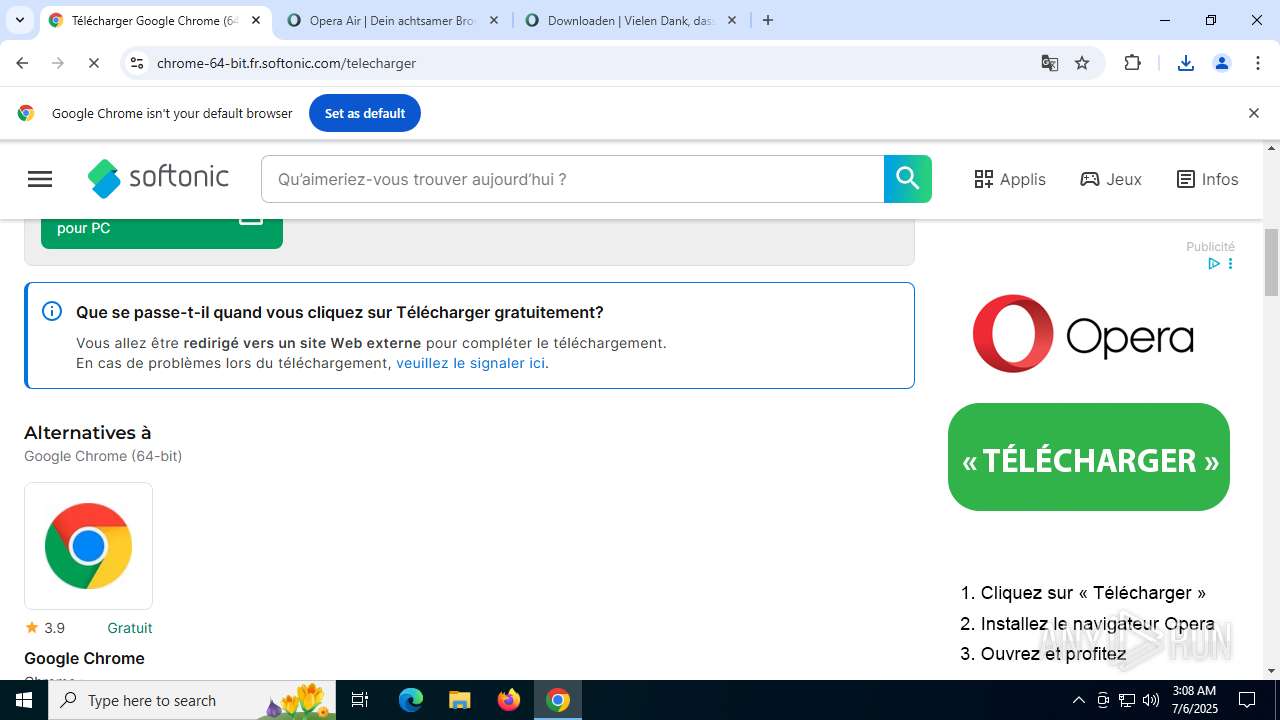This screenshot has height=720, width=1280.
Task: Go back to the previous page
Action: point(22,63)
